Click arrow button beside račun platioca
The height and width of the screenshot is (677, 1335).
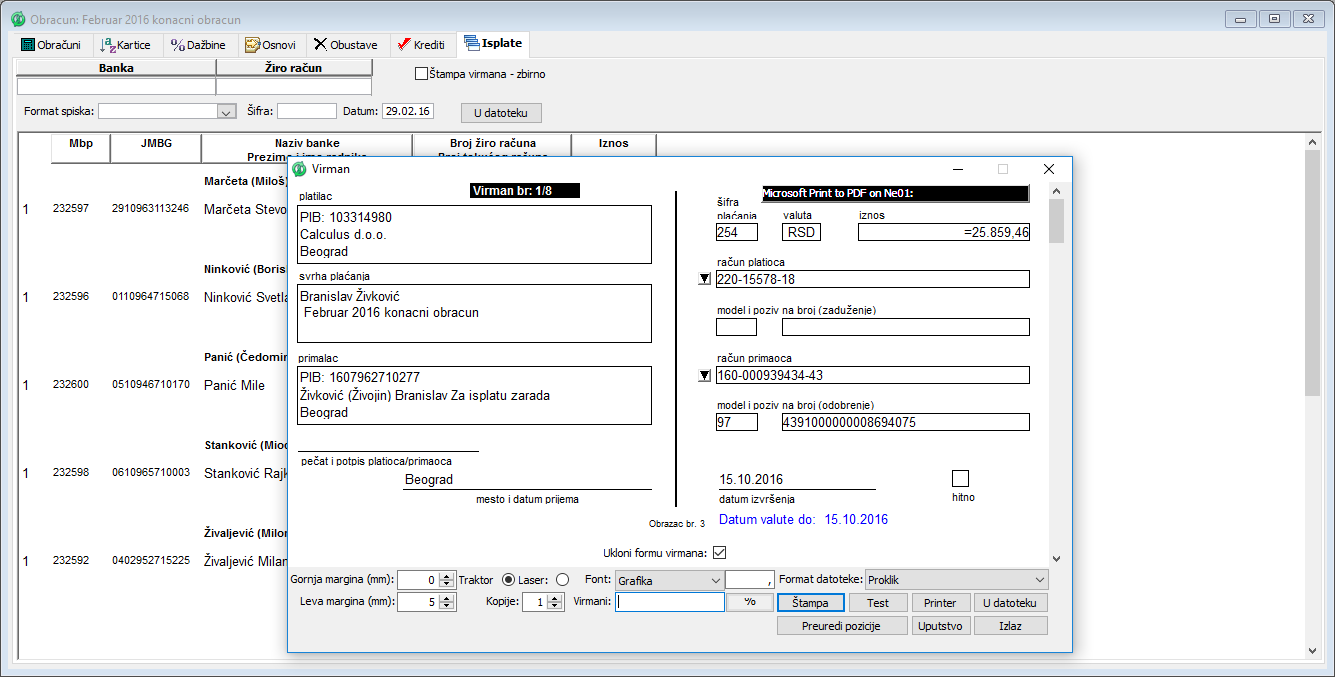705,279
